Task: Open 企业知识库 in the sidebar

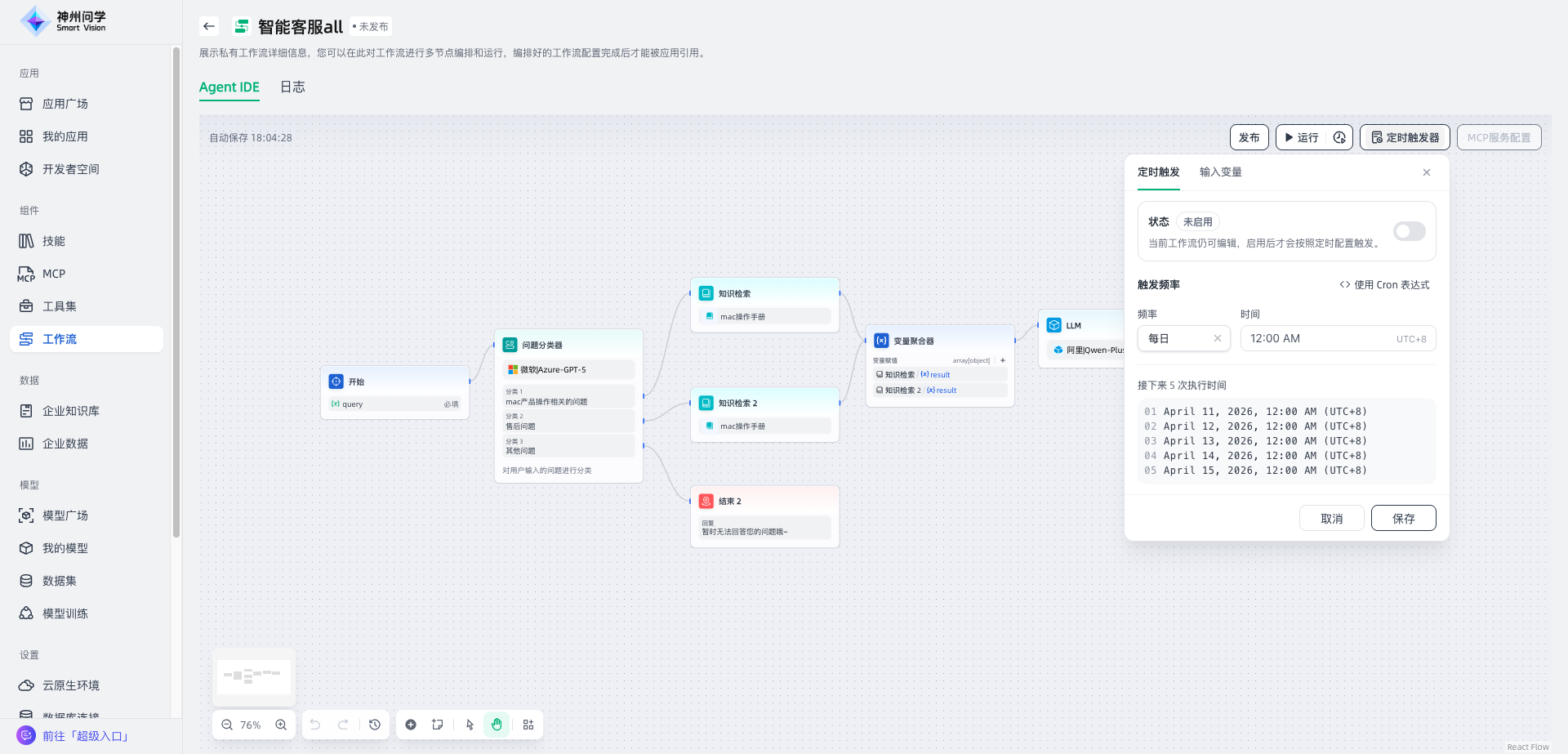Action: point(70,411)
